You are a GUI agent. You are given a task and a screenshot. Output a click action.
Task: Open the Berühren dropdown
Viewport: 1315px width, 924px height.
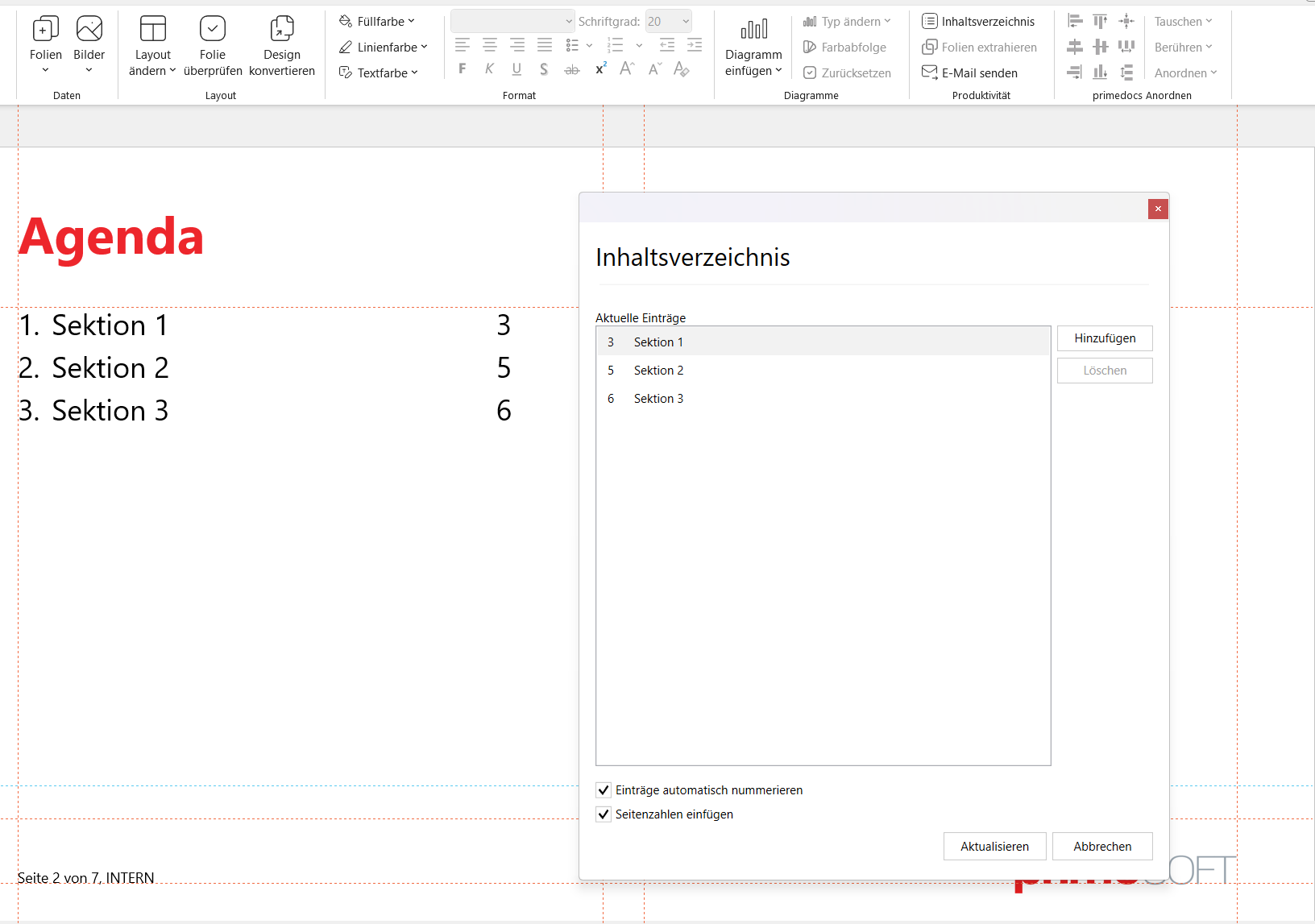[x=1183, y=48]
